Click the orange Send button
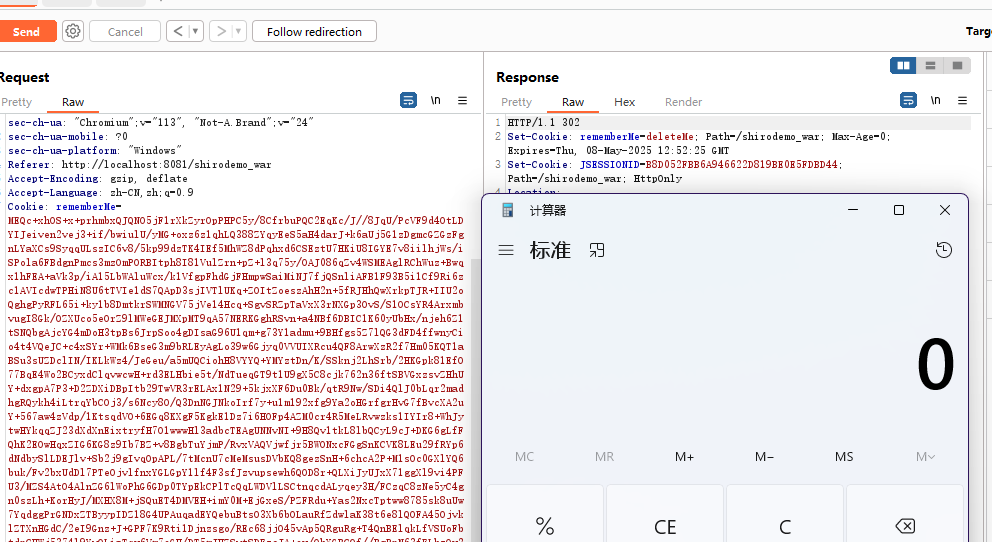Screen dimensions: 992x542 coord(27,32)
